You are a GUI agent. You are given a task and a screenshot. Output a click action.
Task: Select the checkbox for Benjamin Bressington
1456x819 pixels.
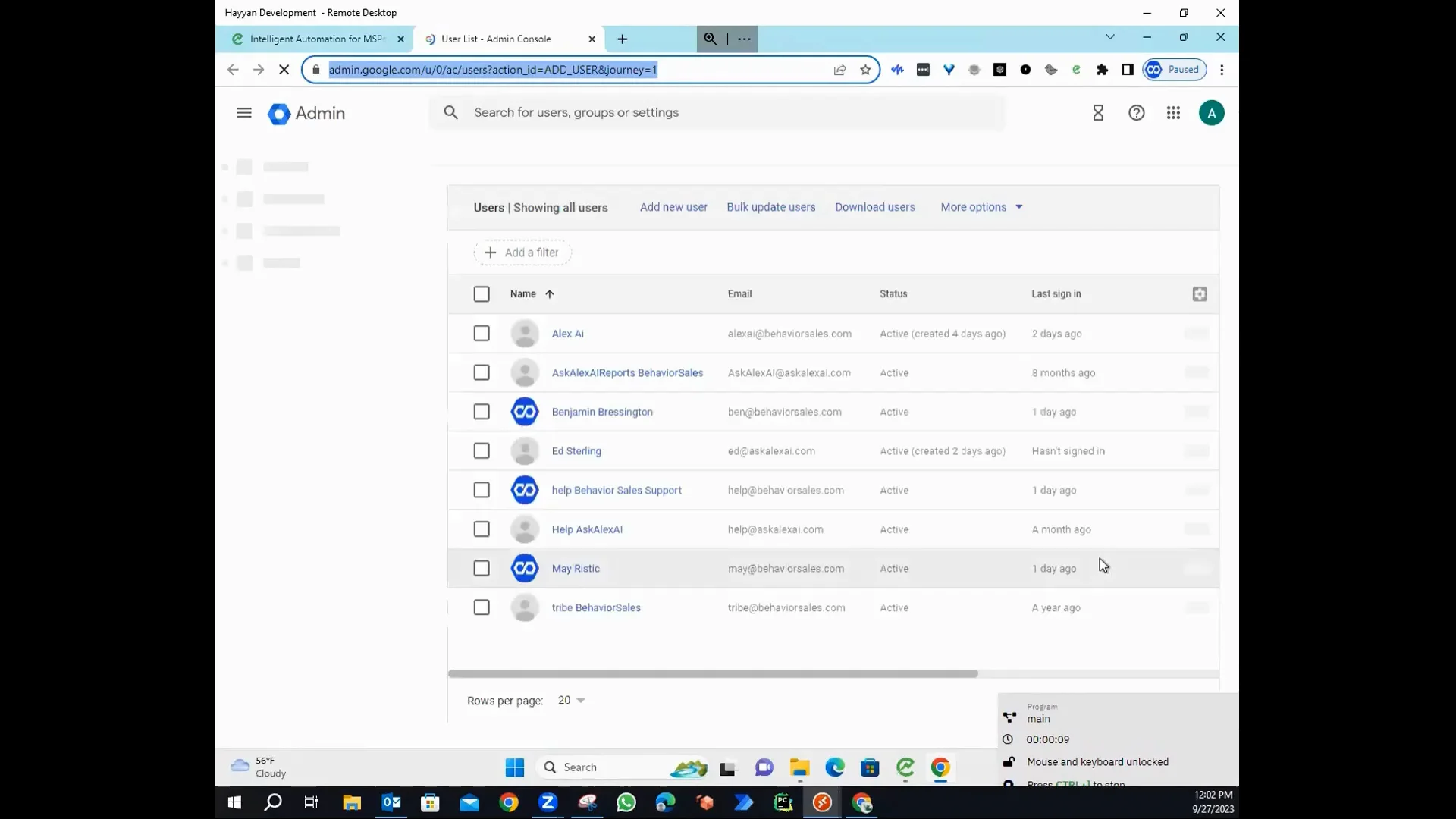tap(482, 411)
